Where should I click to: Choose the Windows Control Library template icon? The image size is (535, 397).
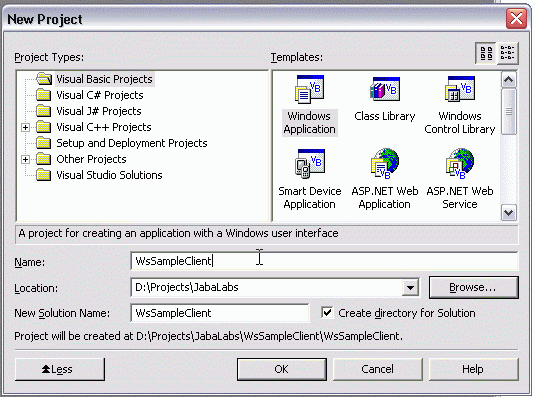pos(460,89)
